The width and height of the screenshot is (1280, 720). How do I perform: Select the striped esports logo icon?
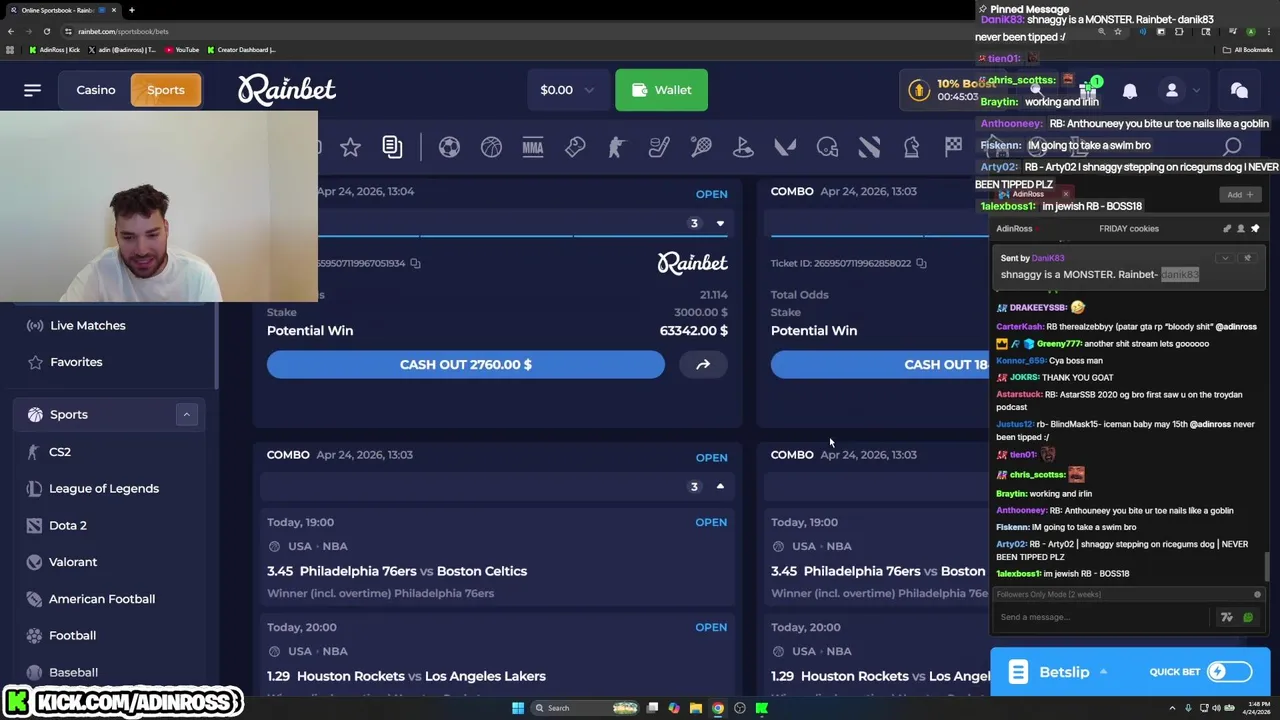(x=869, y=148)
